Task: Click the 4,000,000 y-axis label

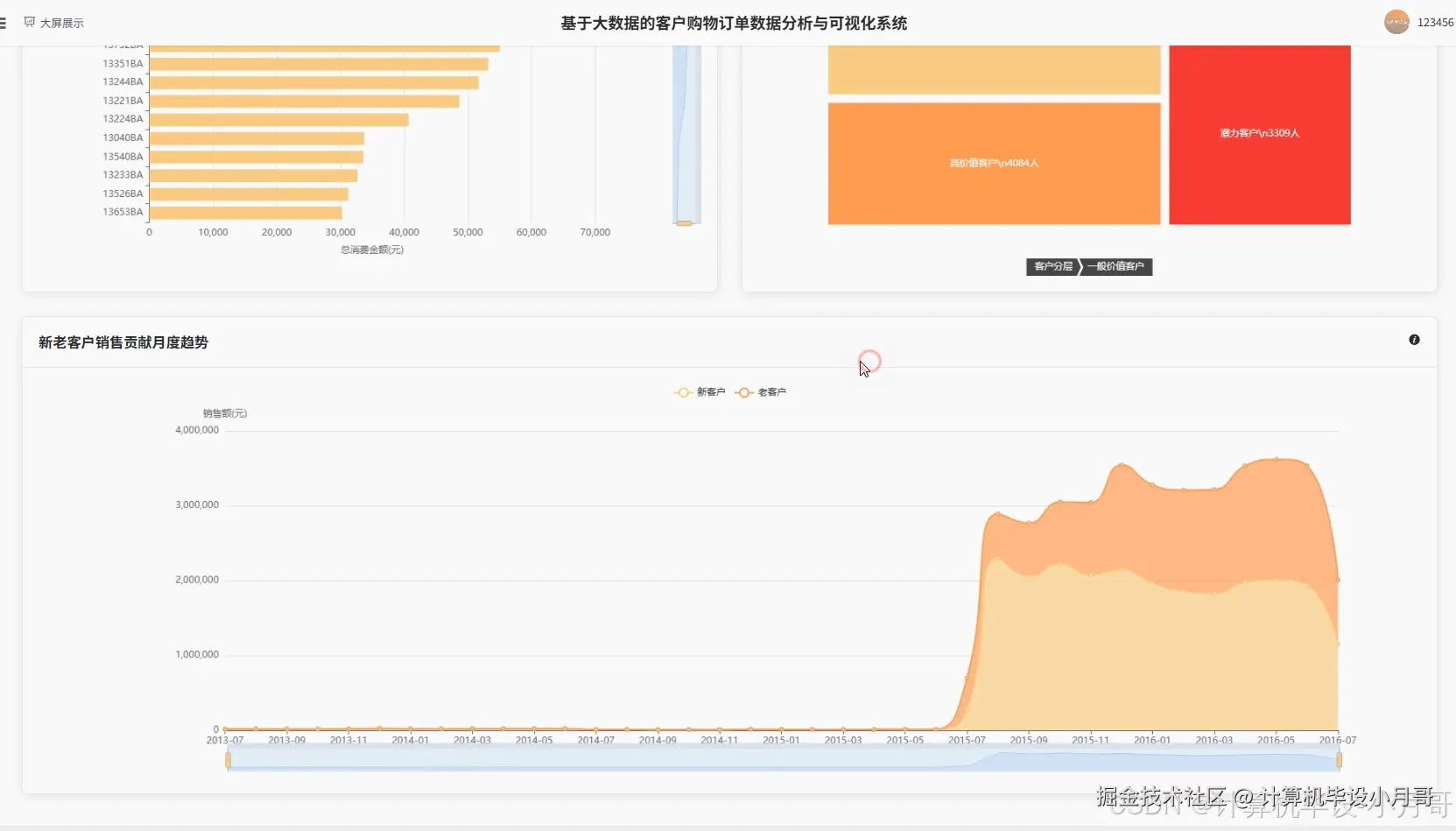Action: (197, 430)
